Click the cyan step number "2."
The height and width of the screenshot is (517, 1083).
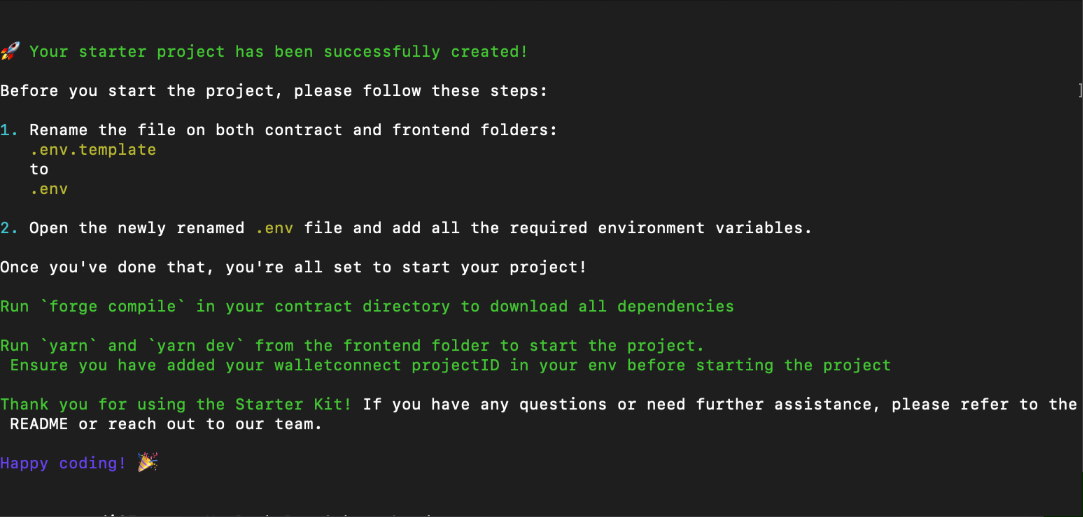(10, 228)
